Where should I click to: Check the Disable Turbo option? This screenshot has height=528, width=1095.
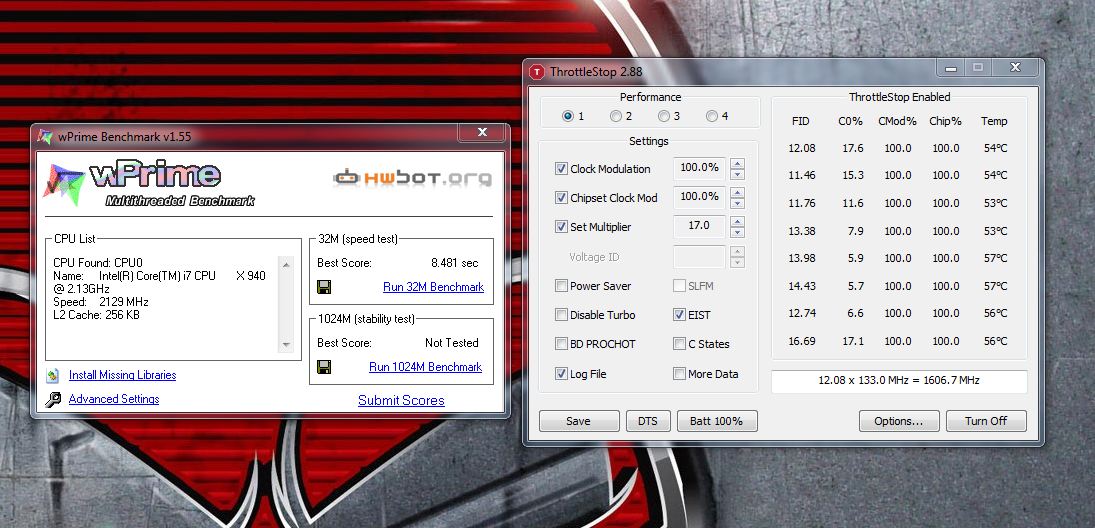pyautogui.click(x=561, y=314)
